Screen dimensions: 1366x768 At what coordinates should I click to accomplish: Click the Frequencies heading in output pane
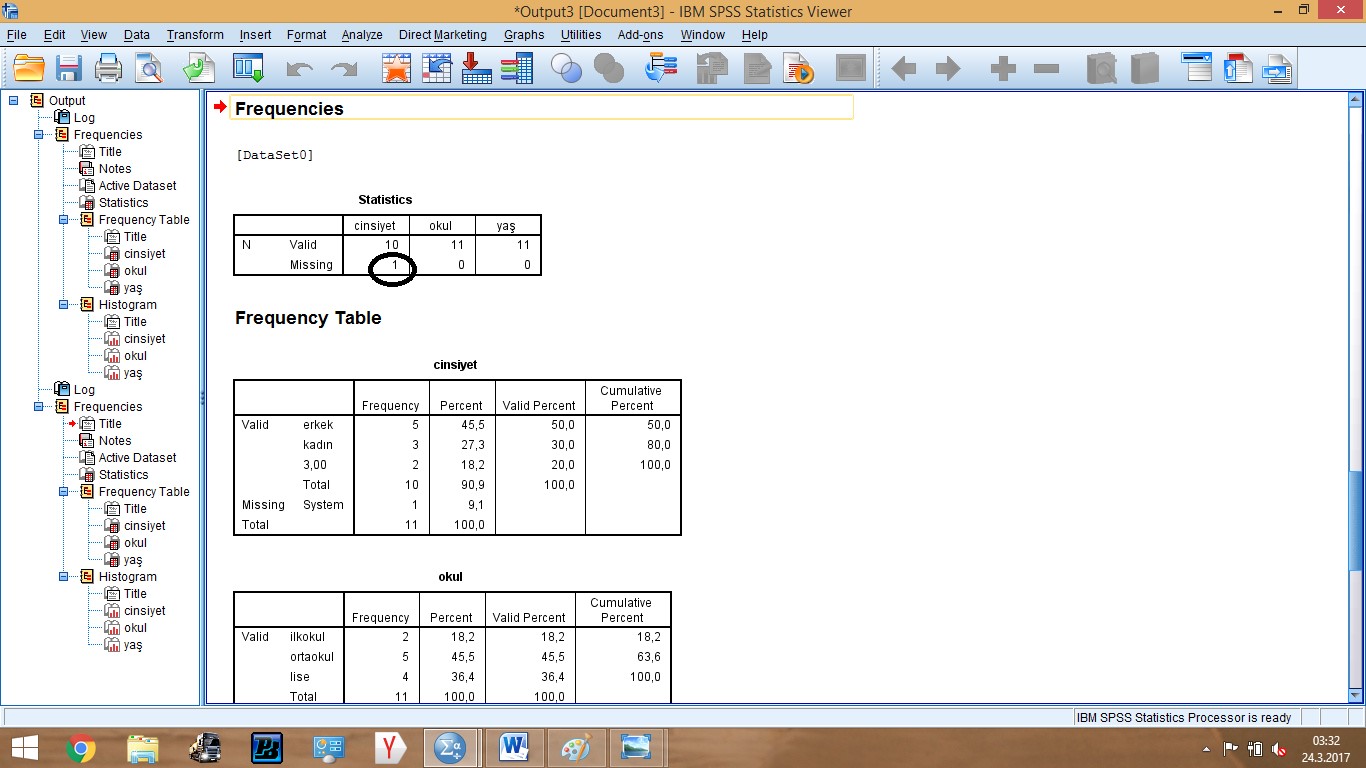[x=289, y=109]
